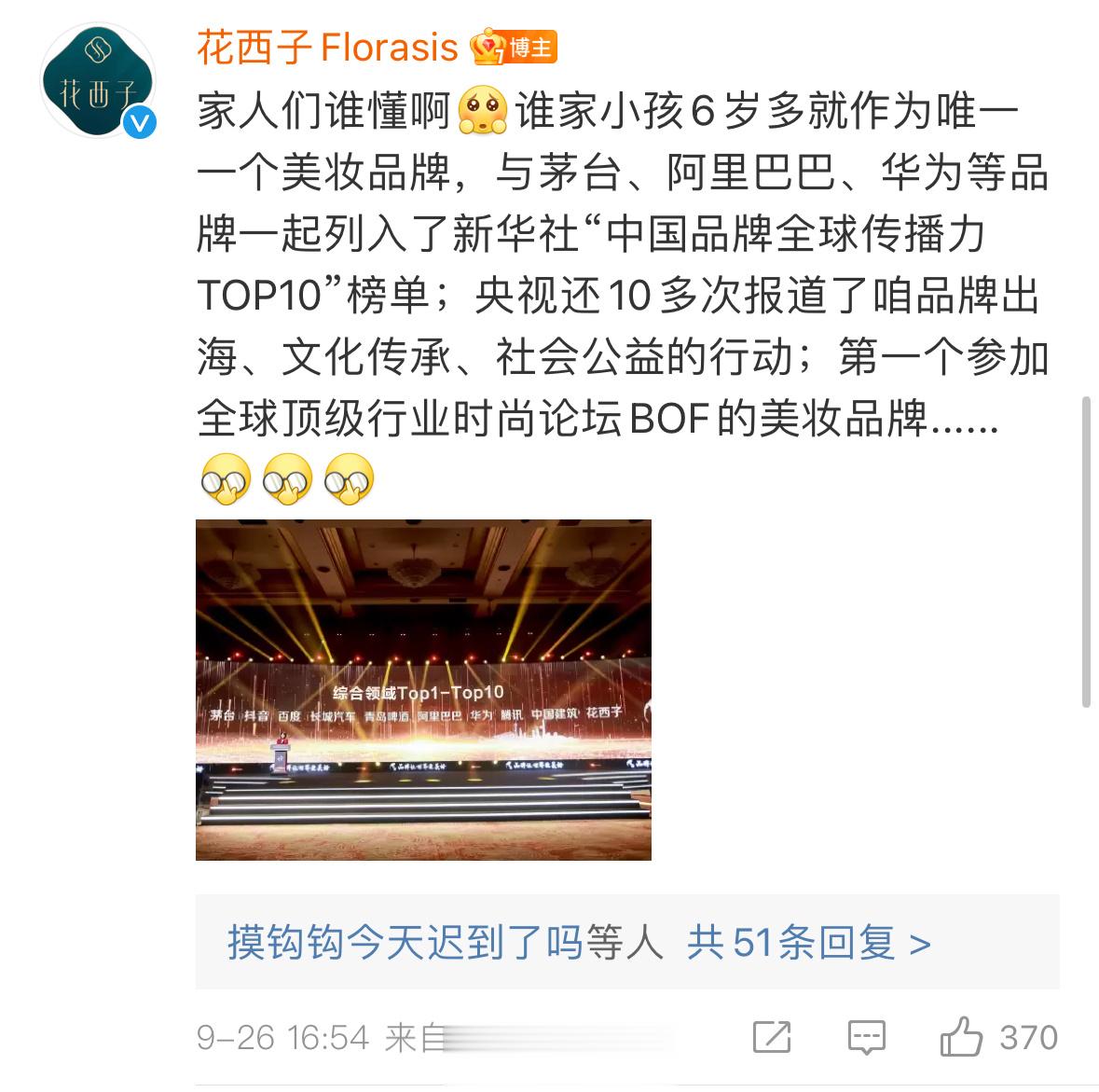Click the blurred source text after 来自

557,1037
